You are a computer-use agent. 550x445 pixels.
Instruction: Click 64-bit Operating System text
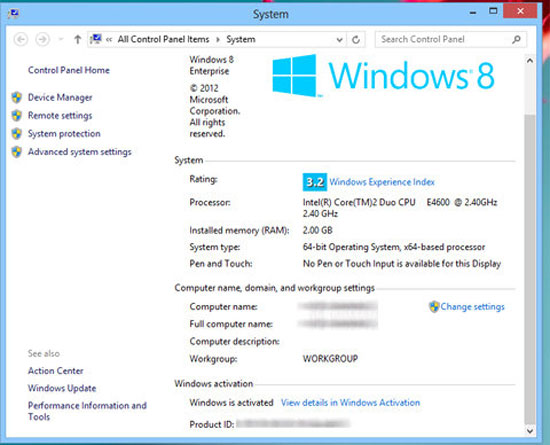click(394, 247)
